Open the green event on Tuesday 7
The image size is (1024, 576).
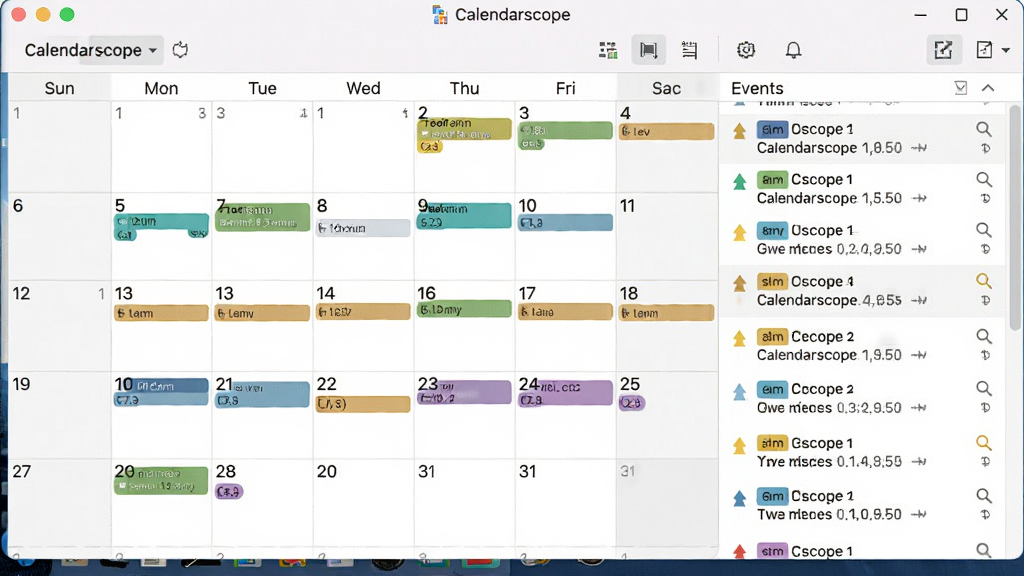click(x=262, y=217)
